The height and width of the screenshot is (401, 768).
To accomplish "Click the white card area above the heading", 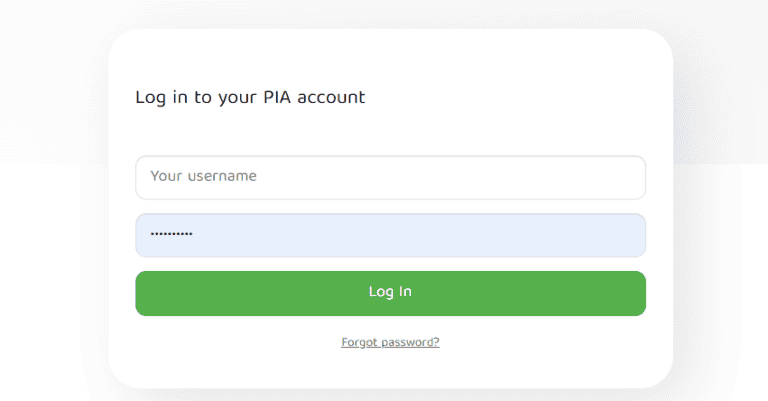I will (x=390, y=55).
